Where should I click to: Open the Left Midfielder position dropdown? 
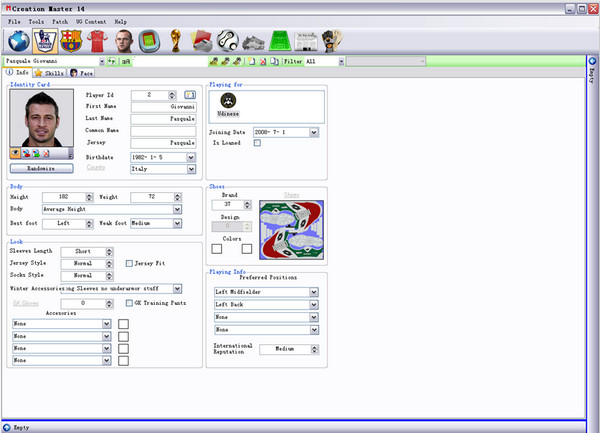(314, 292)
